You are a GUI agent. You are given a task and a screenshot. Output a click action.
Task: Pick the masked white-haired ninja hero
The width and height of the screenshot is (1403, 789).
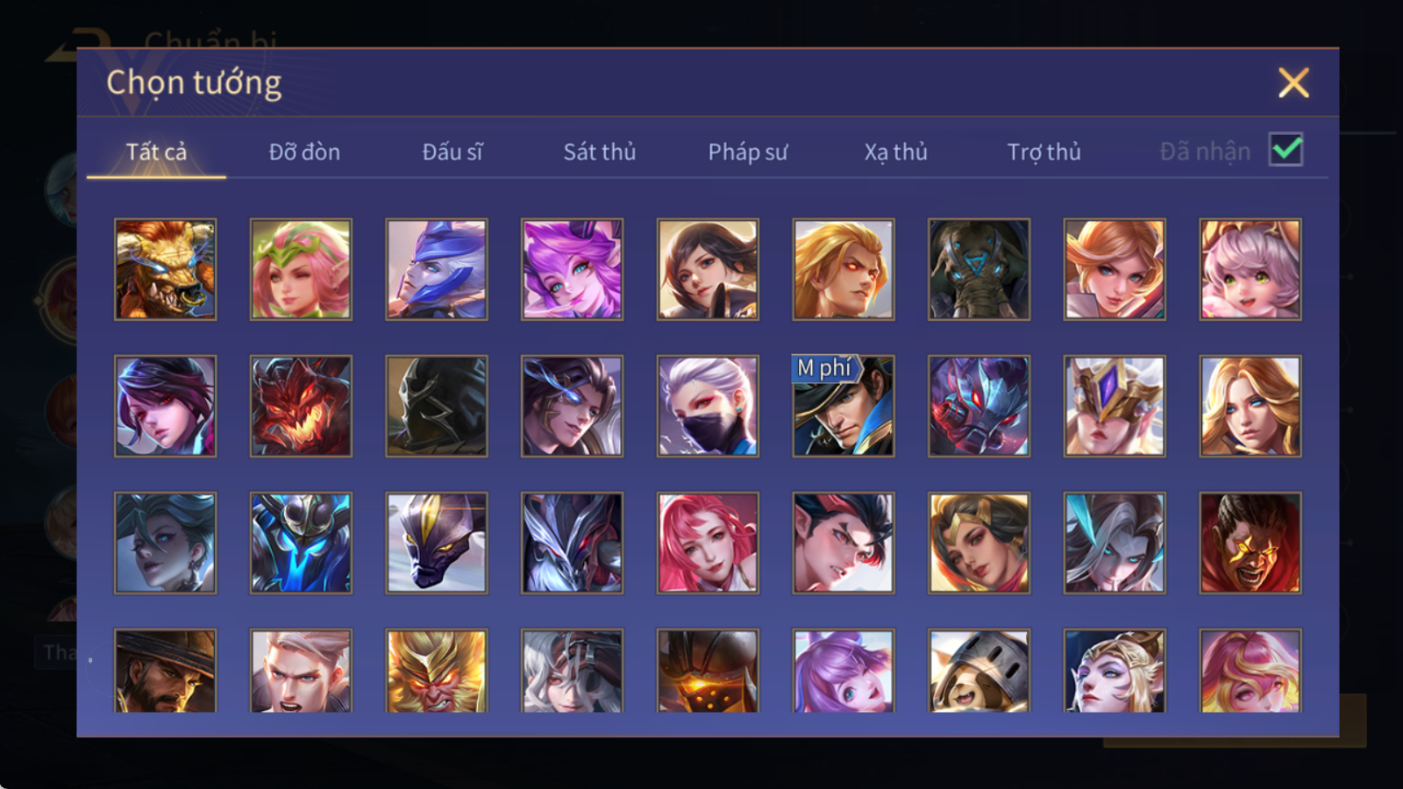(x=708, y=406)
